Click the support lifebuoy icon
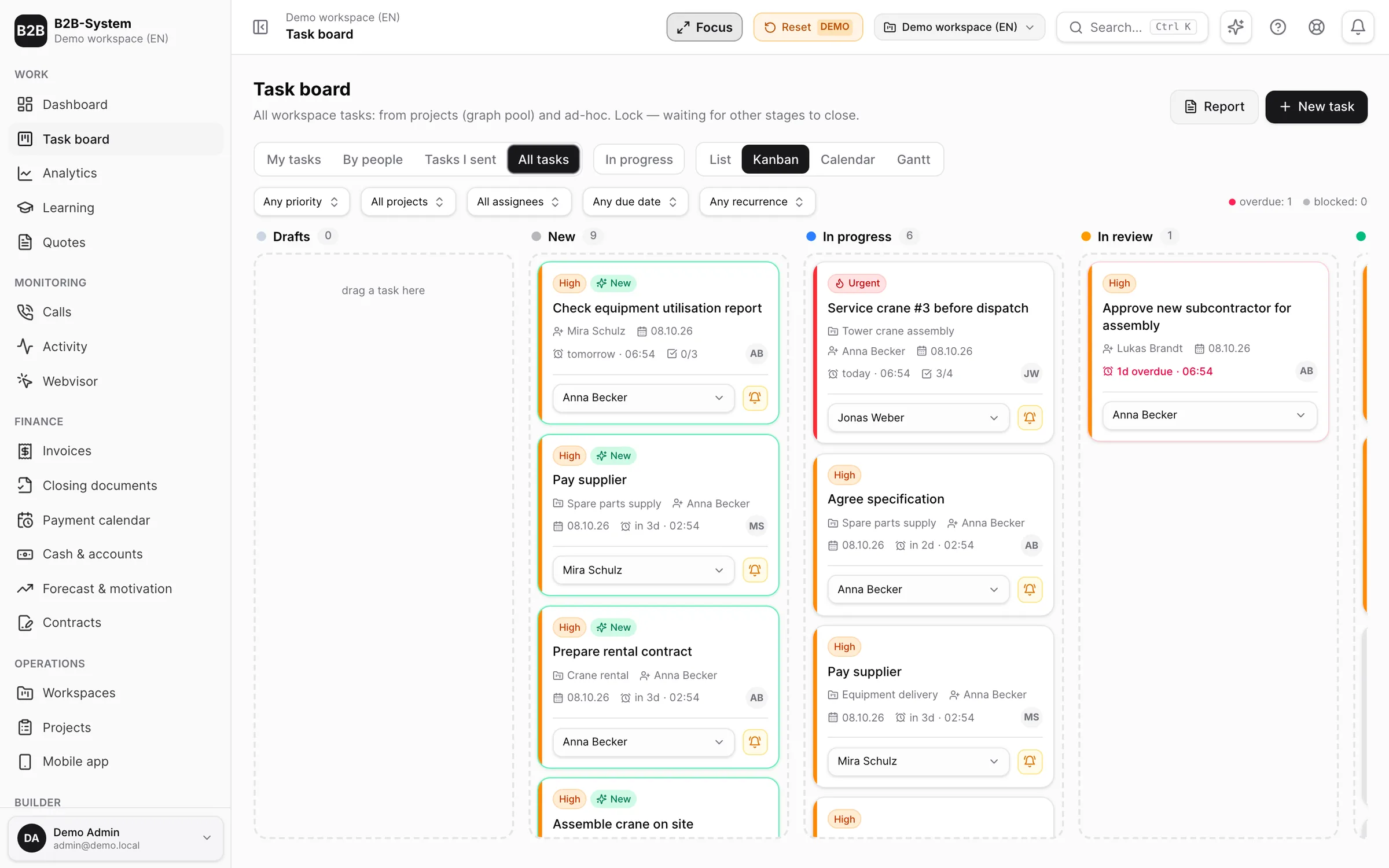This screenshot has height=868, width=1389. [x=1317, y=27]
